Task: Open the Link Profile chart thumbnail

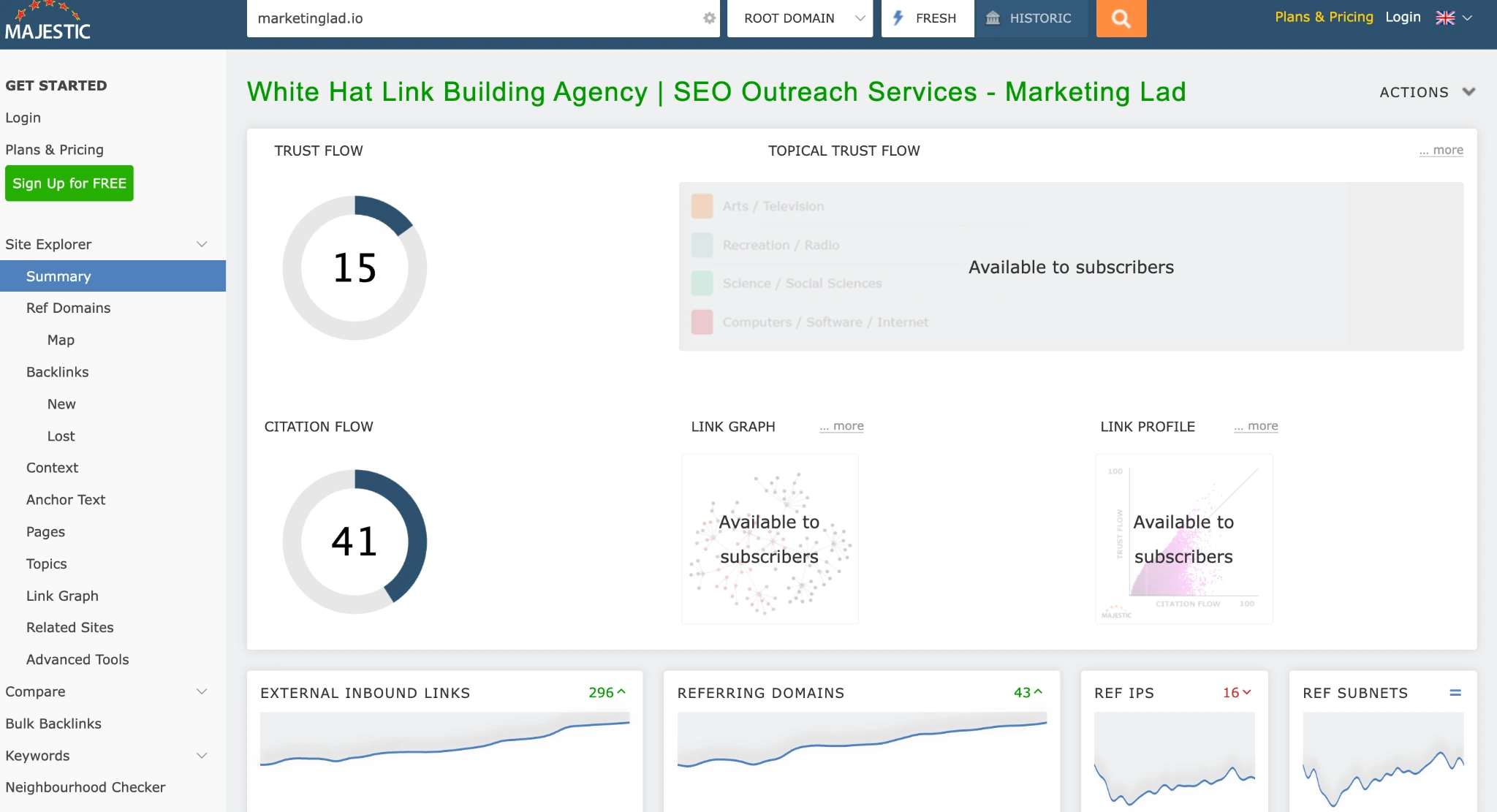Action: (1184, 539)
